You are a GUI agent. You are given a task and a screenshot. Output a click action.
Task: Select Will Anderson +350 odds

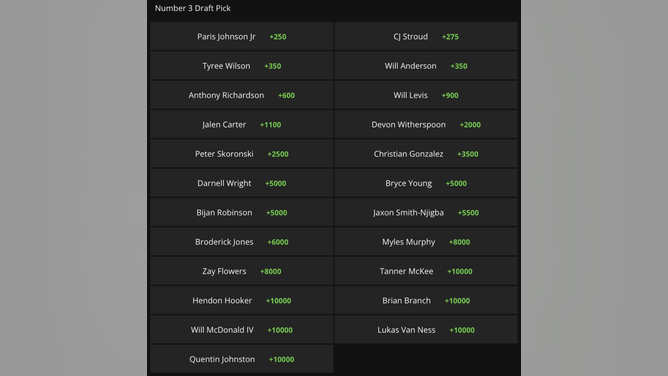click(426, 66)
